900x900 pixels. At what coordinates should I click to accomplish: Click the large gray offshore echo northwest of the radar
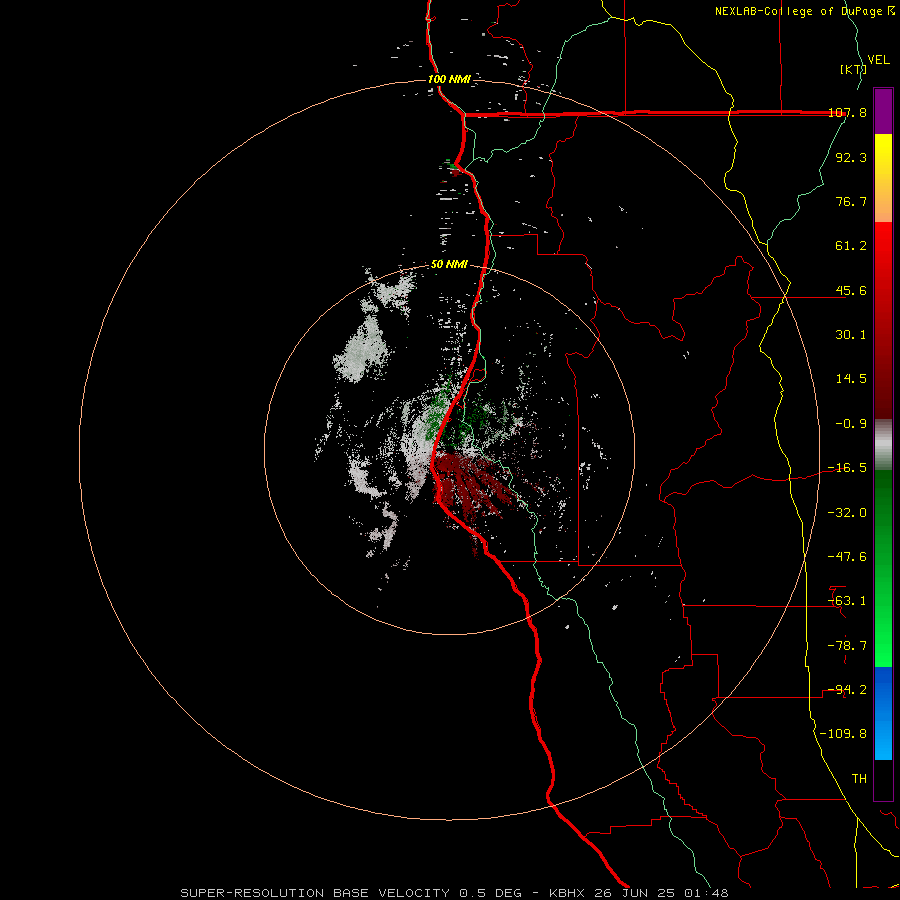(363, 349)
